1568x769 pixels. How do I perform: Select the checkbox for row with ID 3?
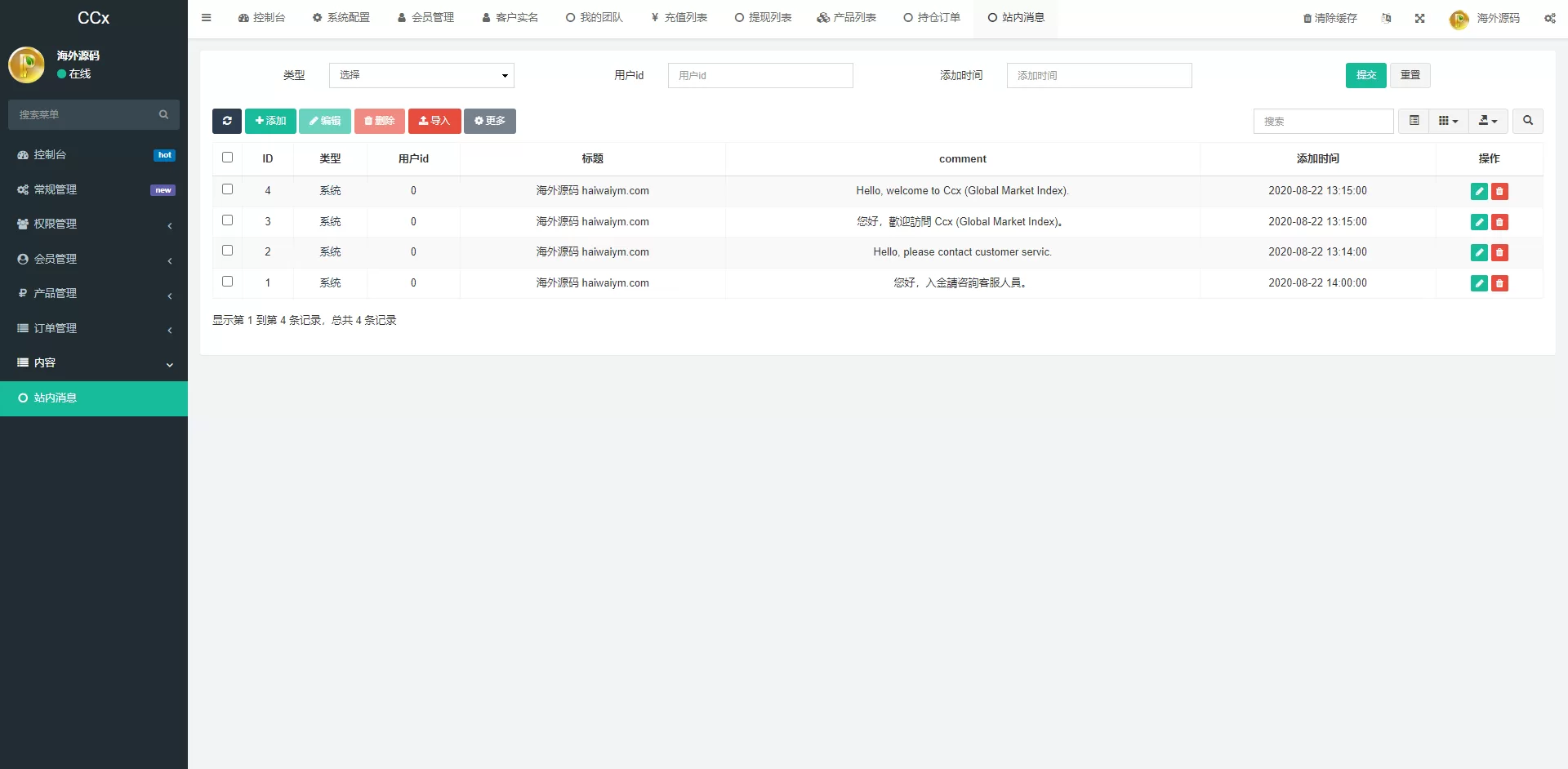(227, 220)
